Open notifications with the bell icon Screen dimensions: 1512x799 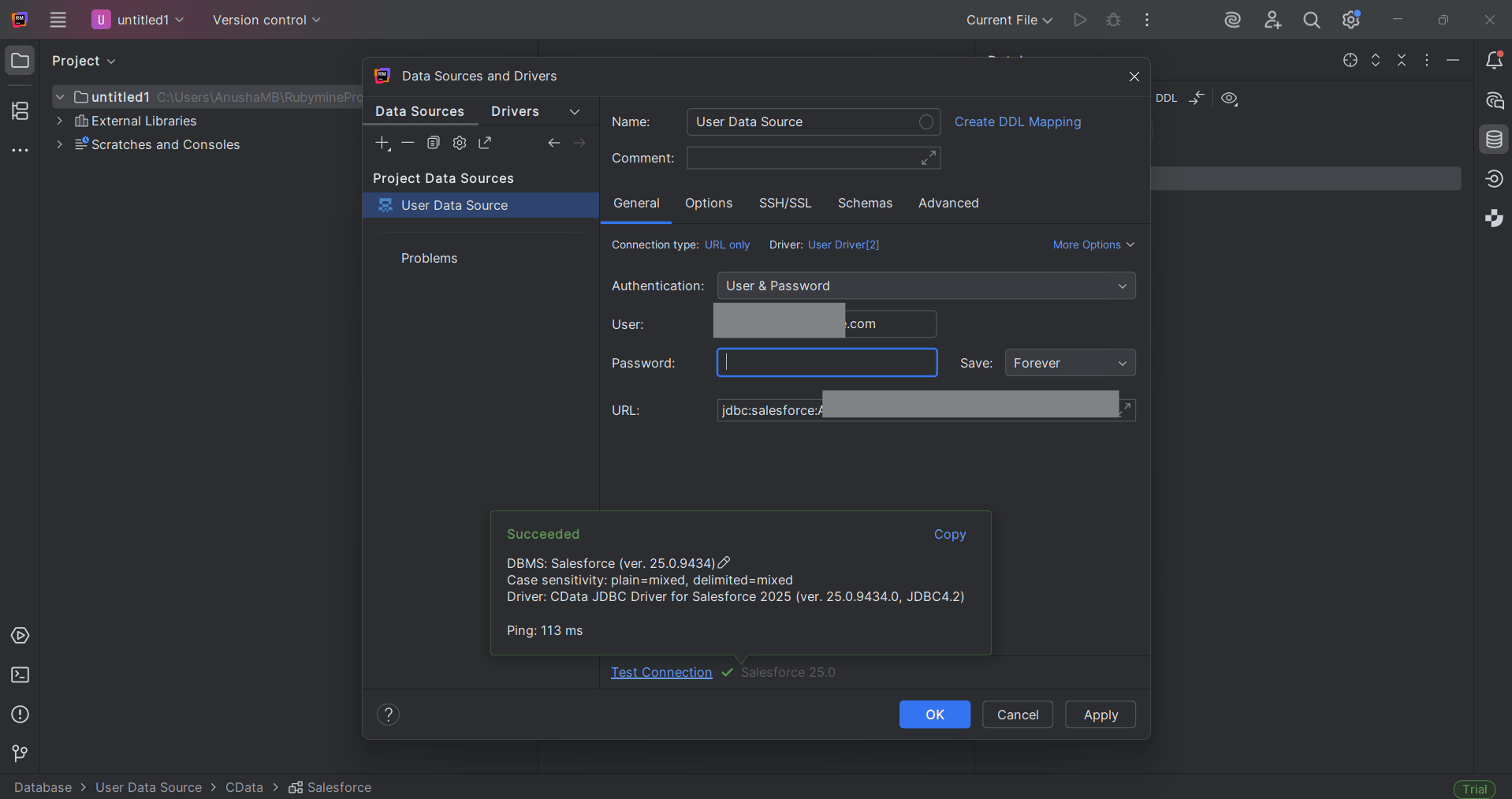(x=1495, y=60)
